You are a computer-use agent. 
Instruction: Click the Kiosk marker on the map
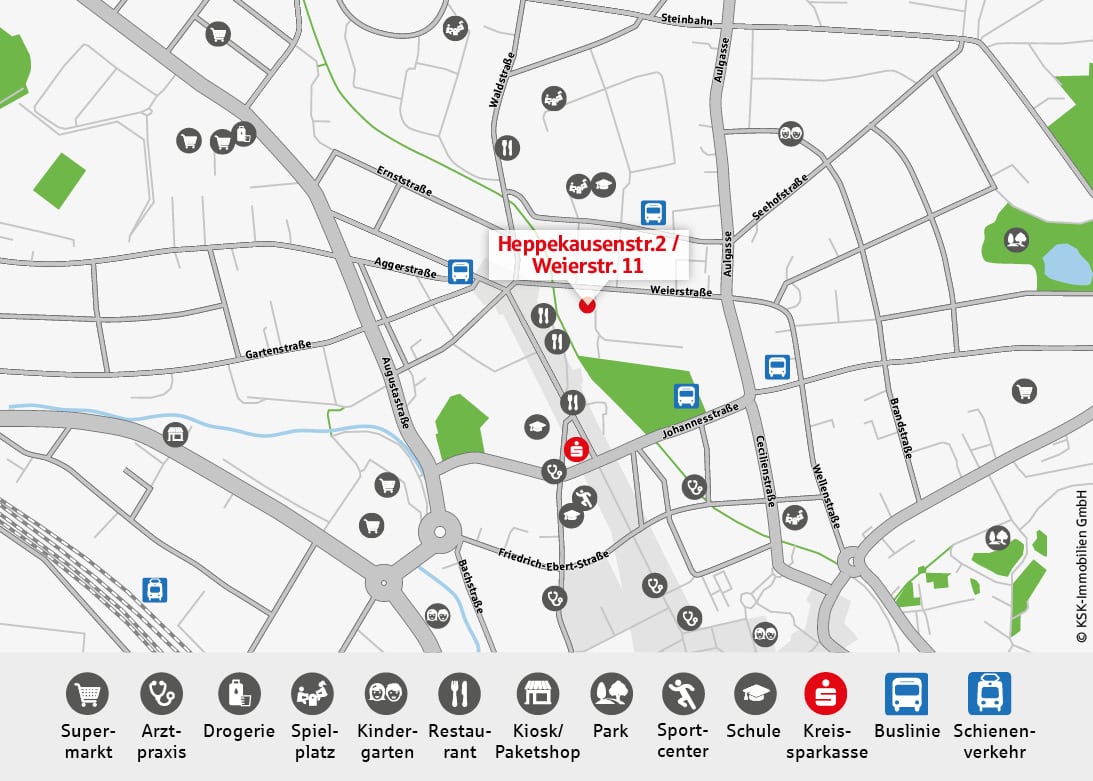(175, 435)
